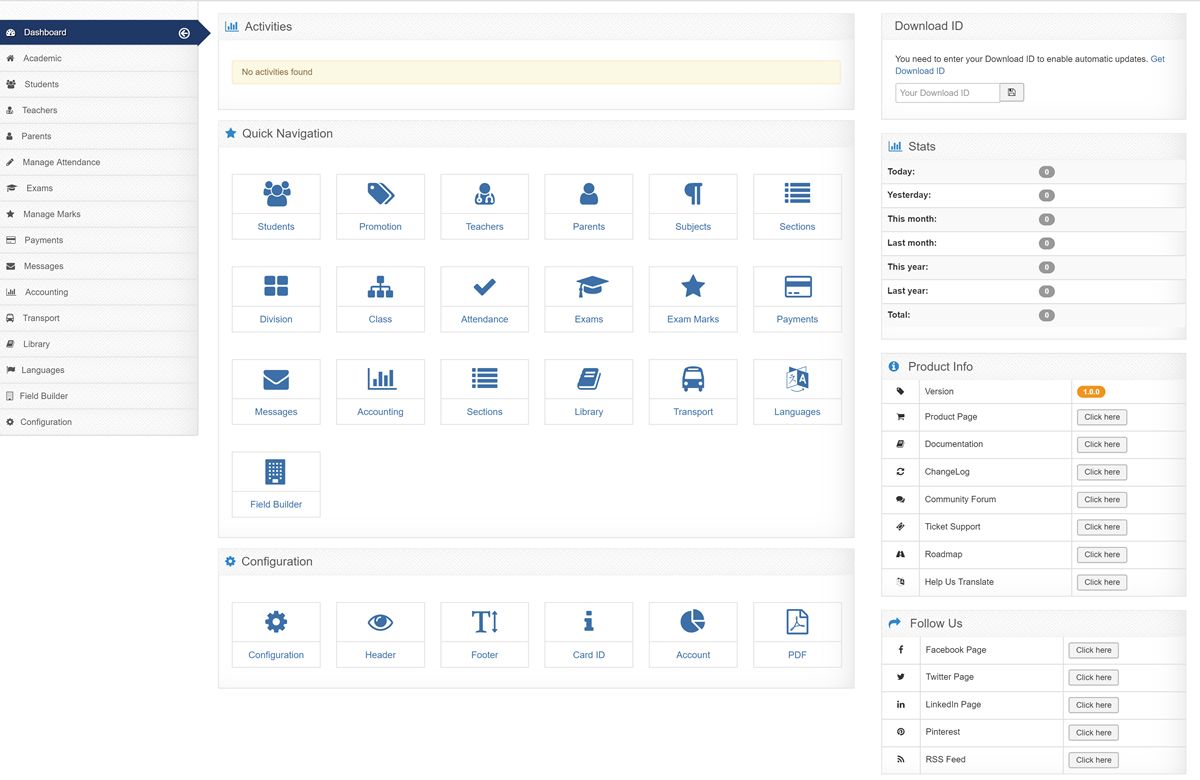This screenshot has width=1200, height=780.
Task: Open Library in the sidebar
Action: click(99, 344)
